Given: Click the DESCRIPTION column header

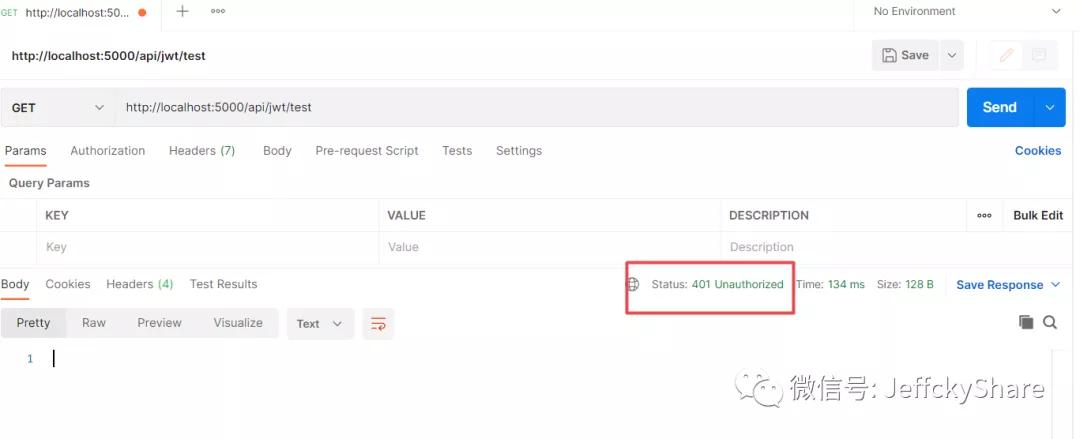Looking at the screenshot, I should coord(769,215).
